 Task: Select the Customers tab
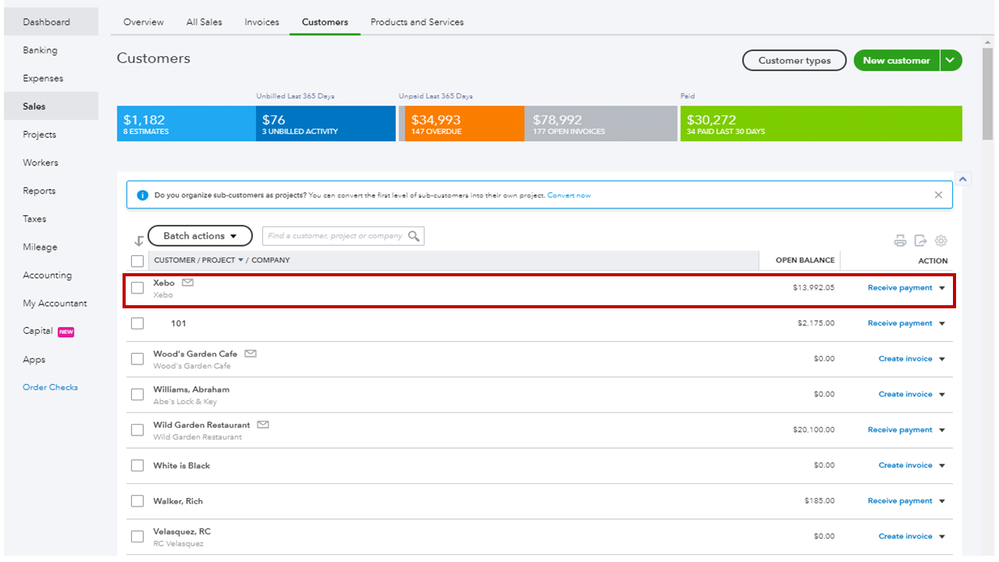pos(325,22)
